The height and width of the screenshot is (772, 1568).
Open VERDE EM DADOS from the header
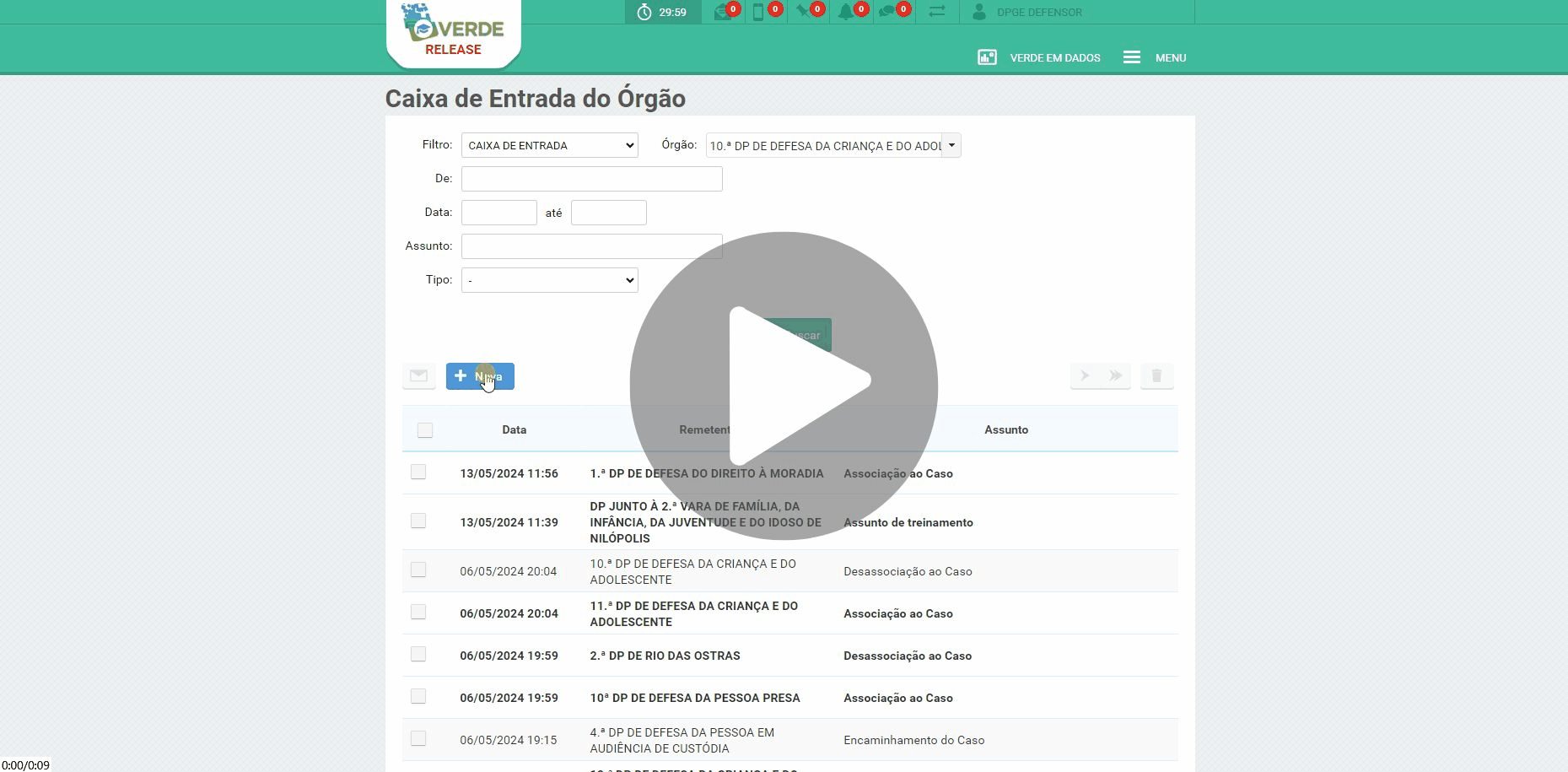pos(1039,57)
